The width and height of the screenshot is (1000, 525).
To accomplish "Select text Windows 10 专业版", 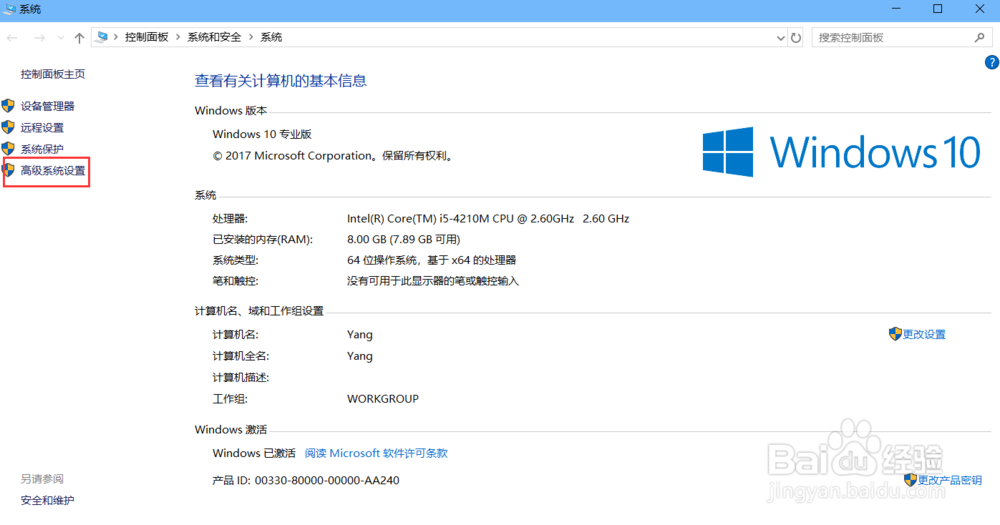I will 262,134.
